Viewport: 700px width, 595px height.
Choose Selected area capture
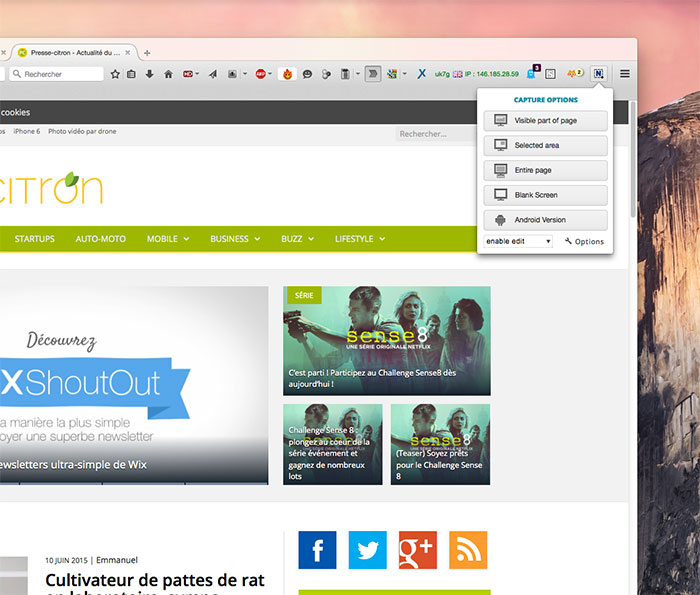click(546, 146)
